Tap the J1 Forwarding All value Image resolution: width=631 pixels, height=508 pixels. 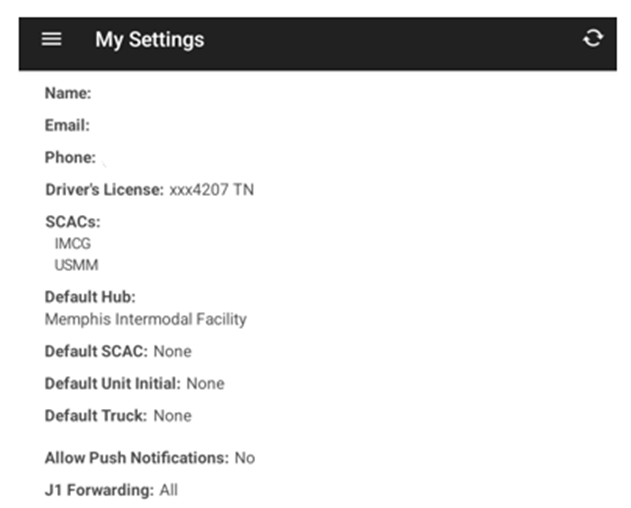[169, 490]
